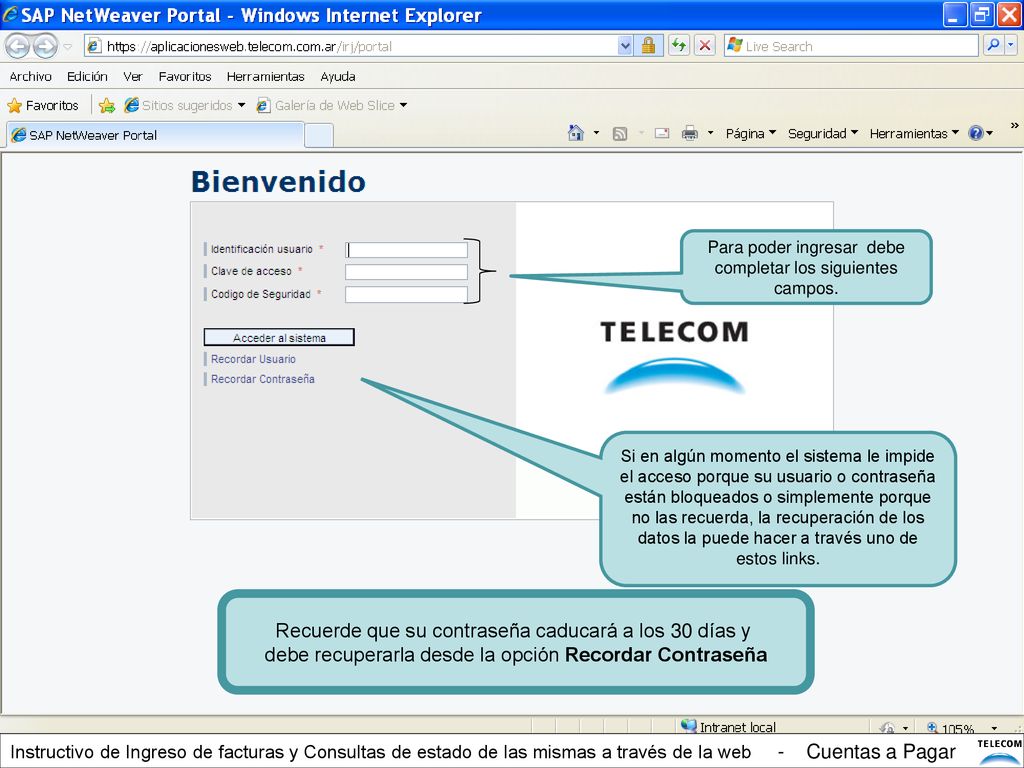Click the Internet Explorer title bar icon
Image resolution: width=1024 pixels, height=768 pixels.
pos(9,14)
